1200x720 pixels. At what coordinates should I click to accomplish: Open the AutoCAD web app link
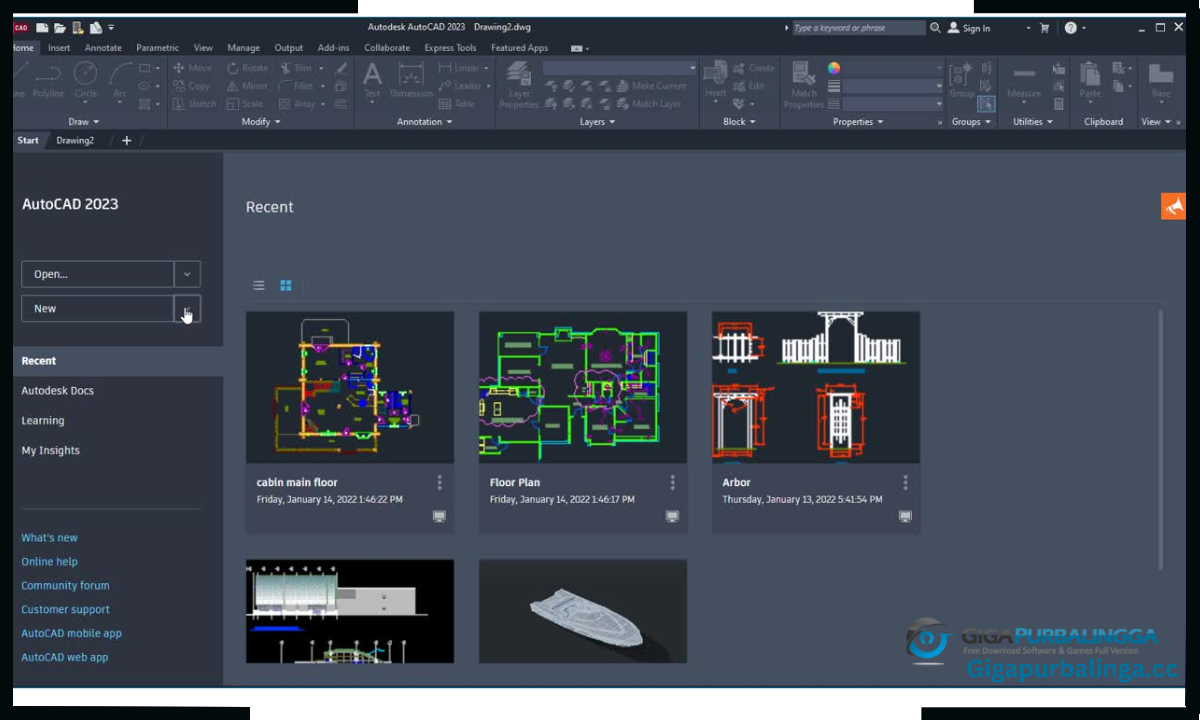64,658
